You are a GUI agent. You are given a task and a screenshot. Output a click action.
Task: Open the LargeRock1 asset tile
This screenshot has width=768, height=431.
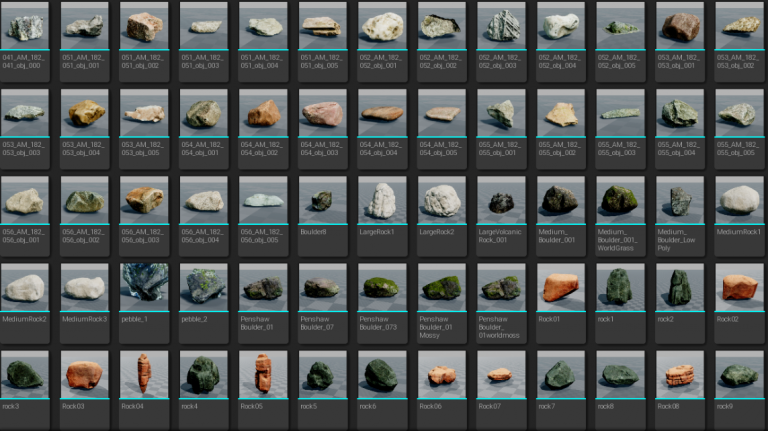tap(382, 216)
